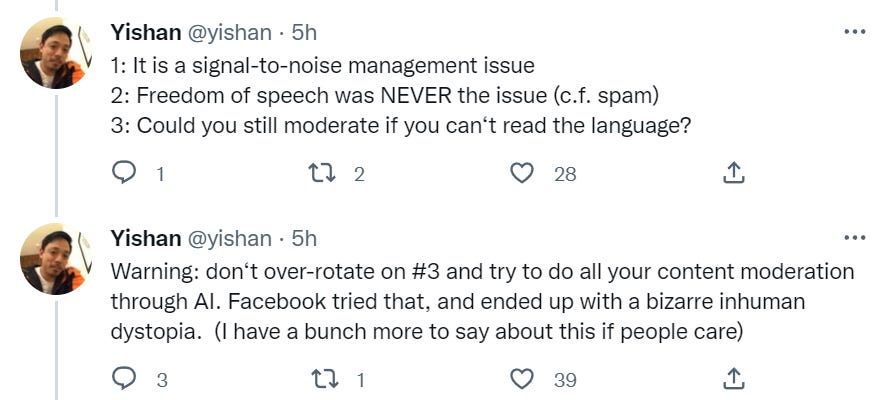
Task: Reply to the Warning tweet about AI moderation
Action: pyautogui.click(x=123, y=379)
